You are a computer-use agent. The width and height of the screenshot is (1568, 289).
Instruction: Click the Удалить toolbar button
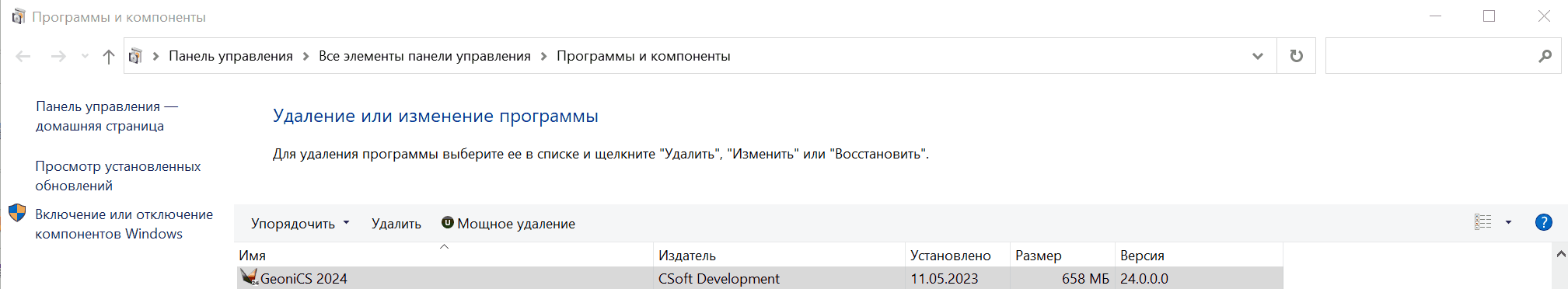click(x=396, y=224)
